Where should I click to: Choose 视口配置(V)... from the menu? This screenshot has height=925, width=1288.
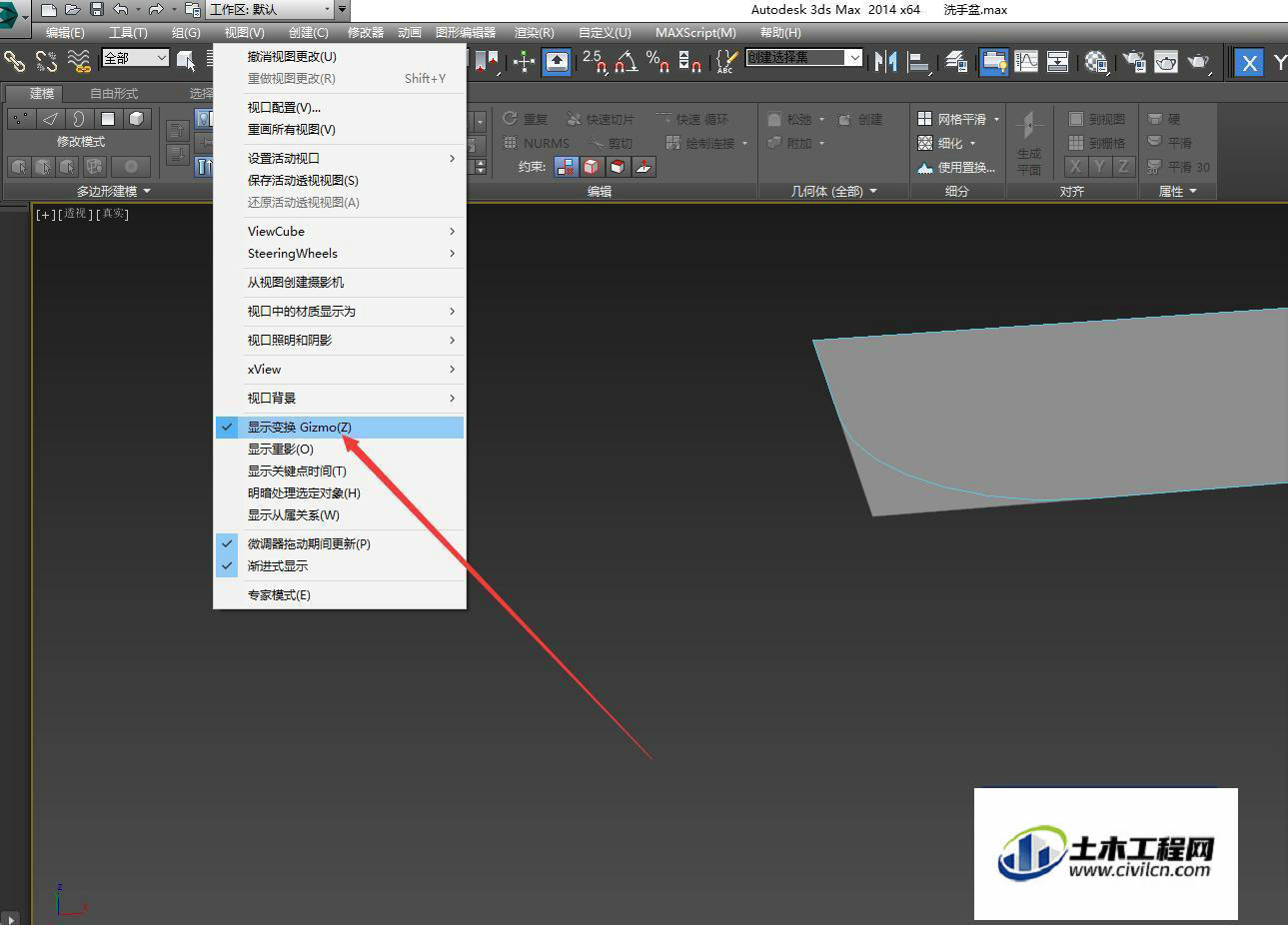pos(340,107)
